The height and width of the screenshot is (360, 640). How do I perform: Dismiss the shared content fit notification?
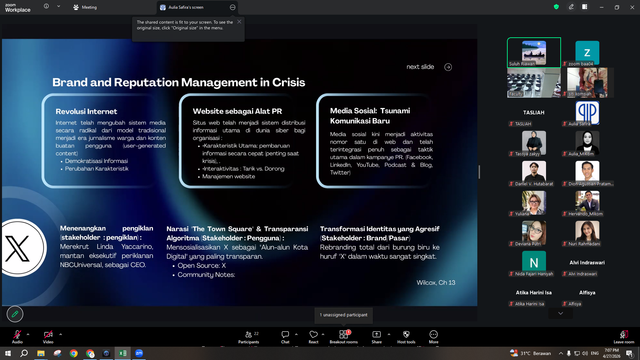tap(239, 22)
